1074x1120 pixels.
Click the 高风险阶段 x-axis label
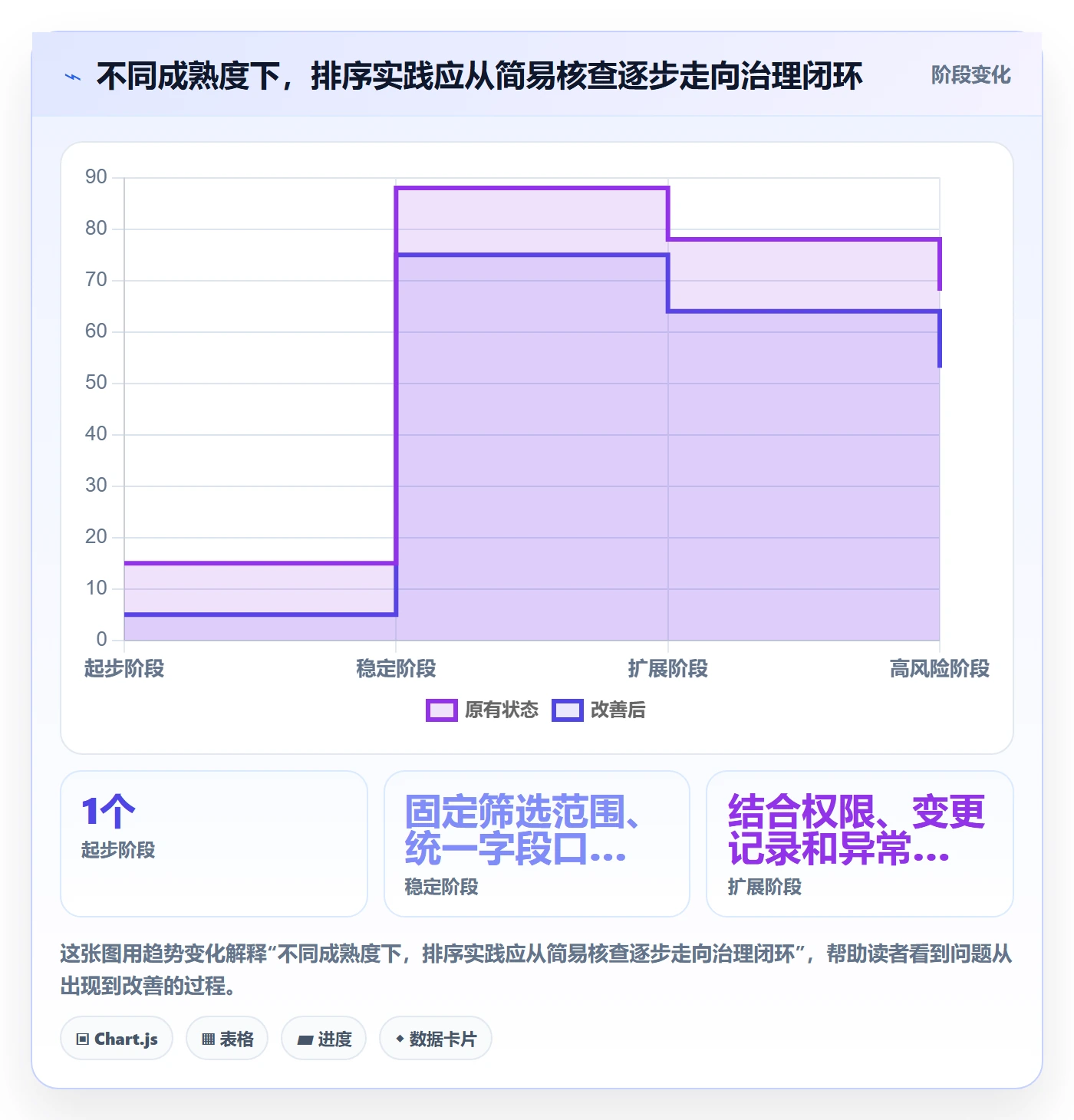(x=939, y=669)
